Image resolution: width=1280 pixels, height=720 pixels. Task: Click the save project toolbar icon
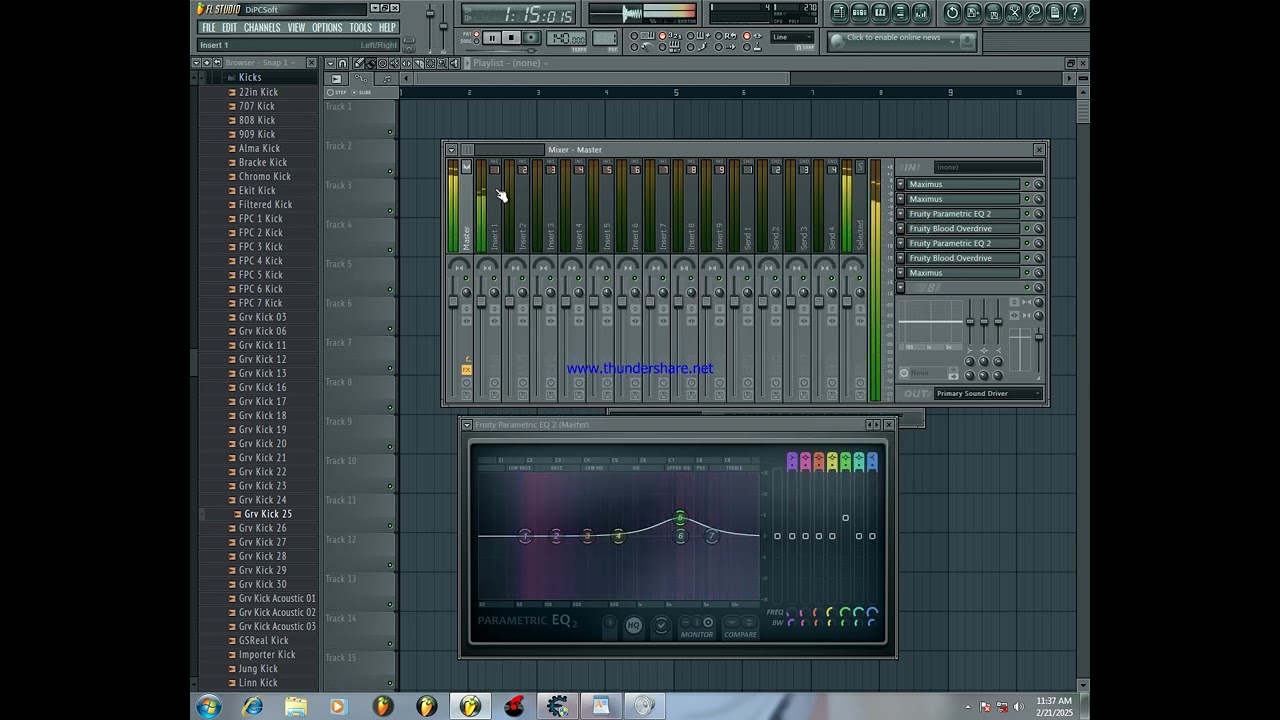tap(973, 12)
